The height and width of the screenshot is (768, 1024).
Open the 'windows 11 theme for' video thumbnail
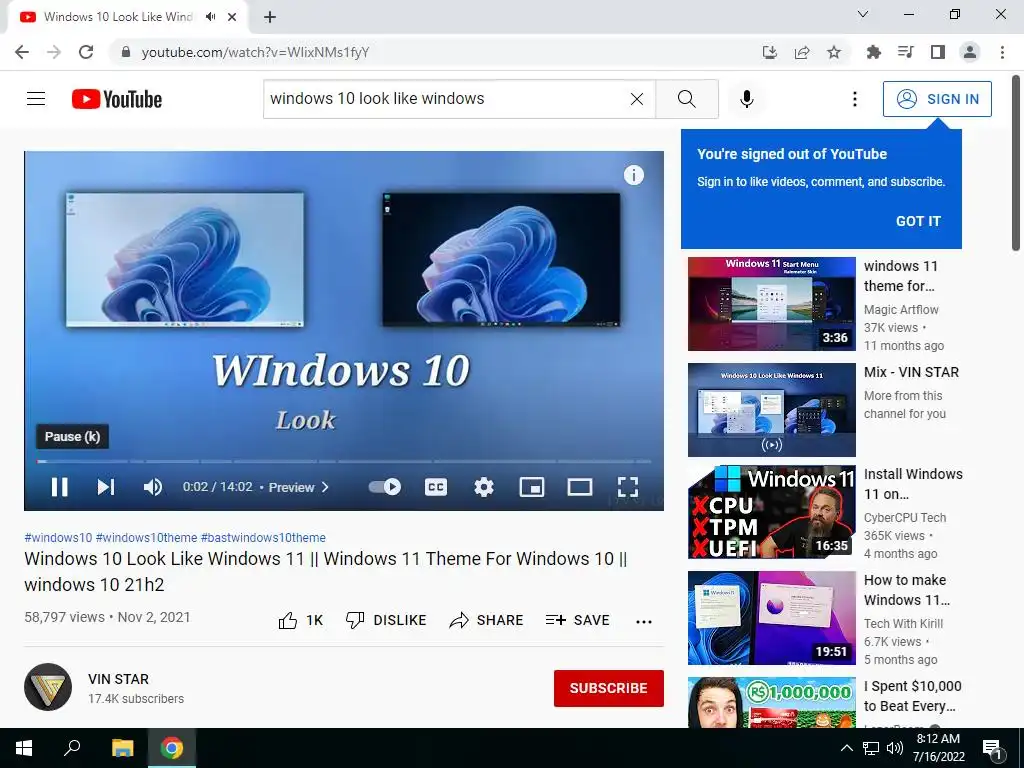[x=772, y=304]
